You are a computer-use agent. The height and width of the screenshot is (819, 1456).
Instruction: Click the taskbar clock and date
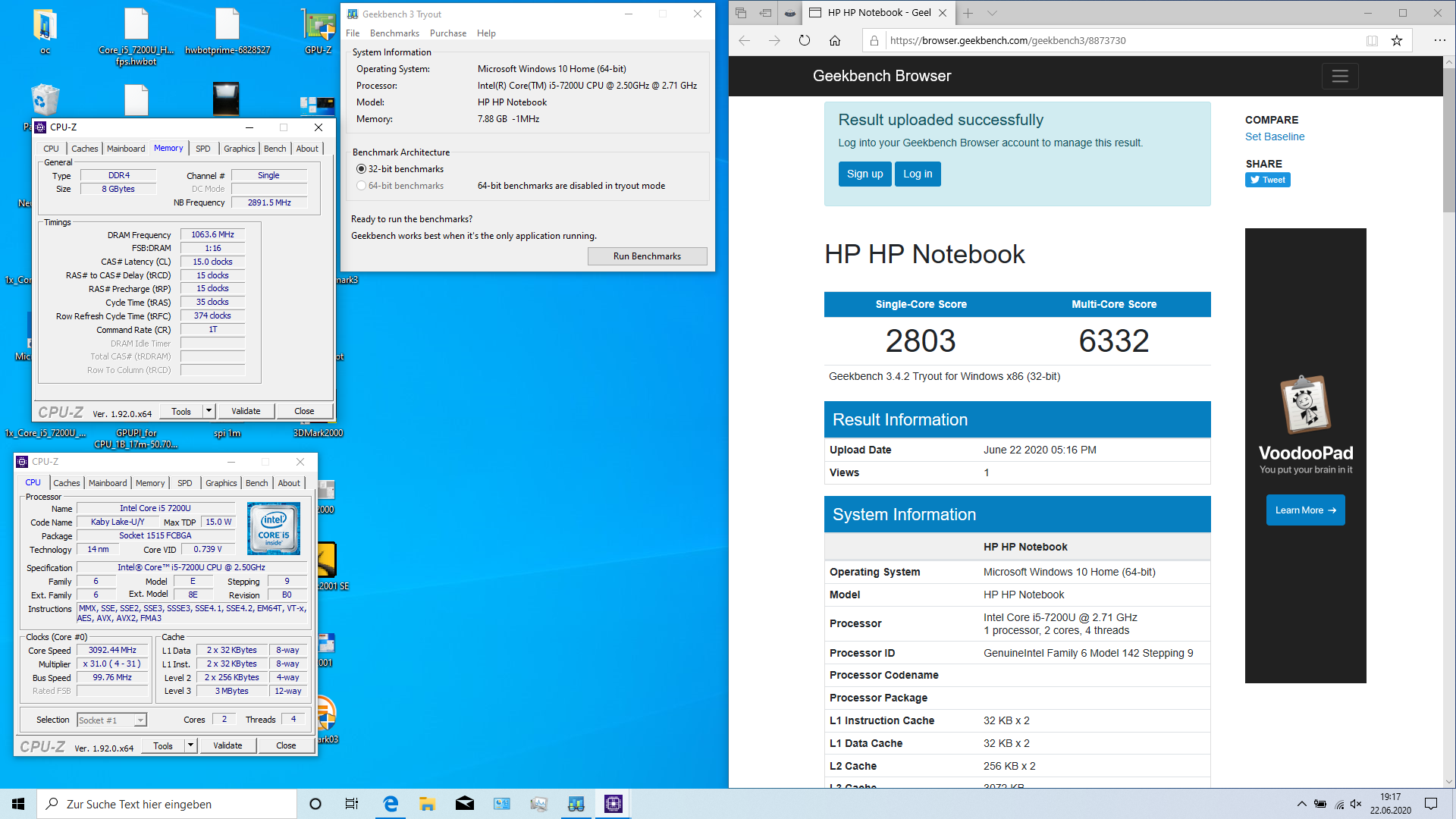coord(1390,804)
